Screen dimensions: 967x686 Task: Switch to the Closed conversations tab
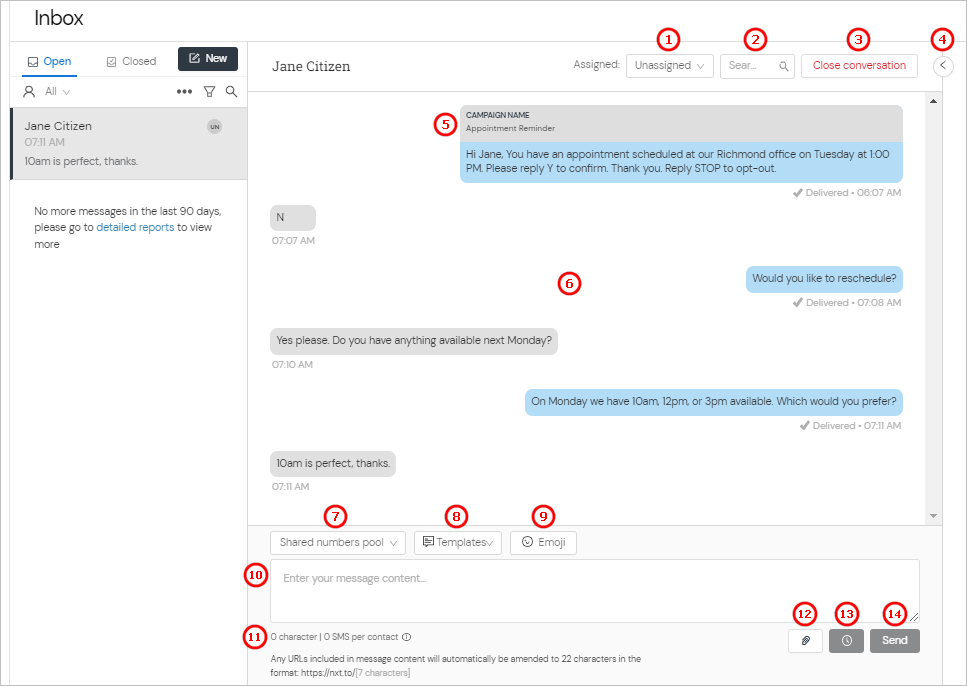[x=130, y=61]
